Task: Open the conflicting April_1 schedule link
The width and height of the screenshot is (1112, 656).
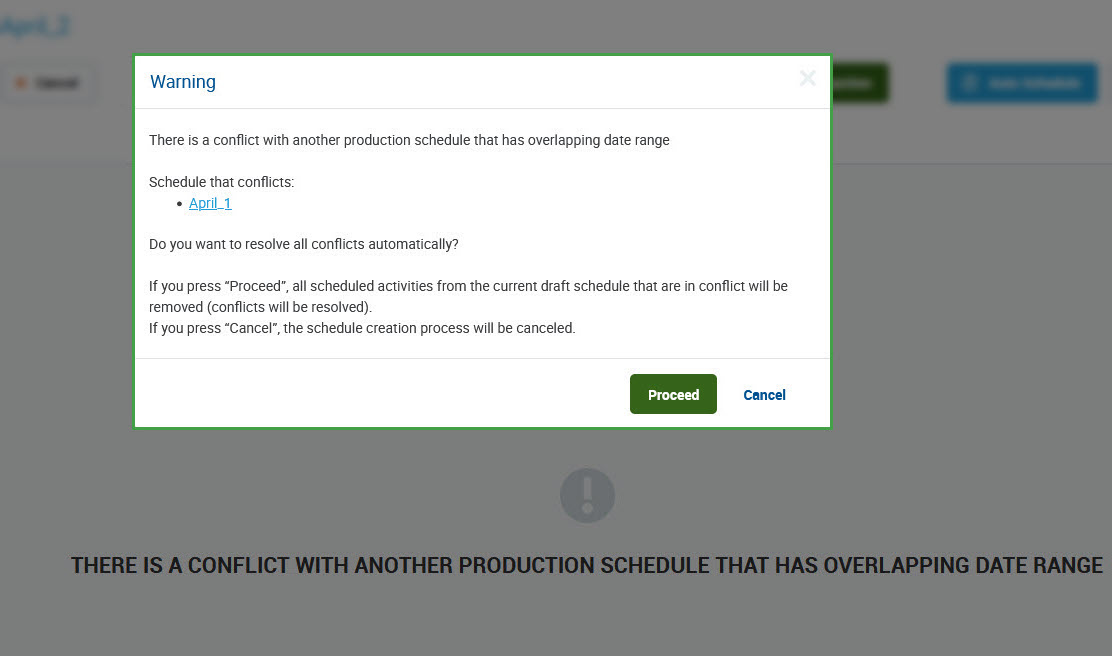Action: [x=210, y=203]
